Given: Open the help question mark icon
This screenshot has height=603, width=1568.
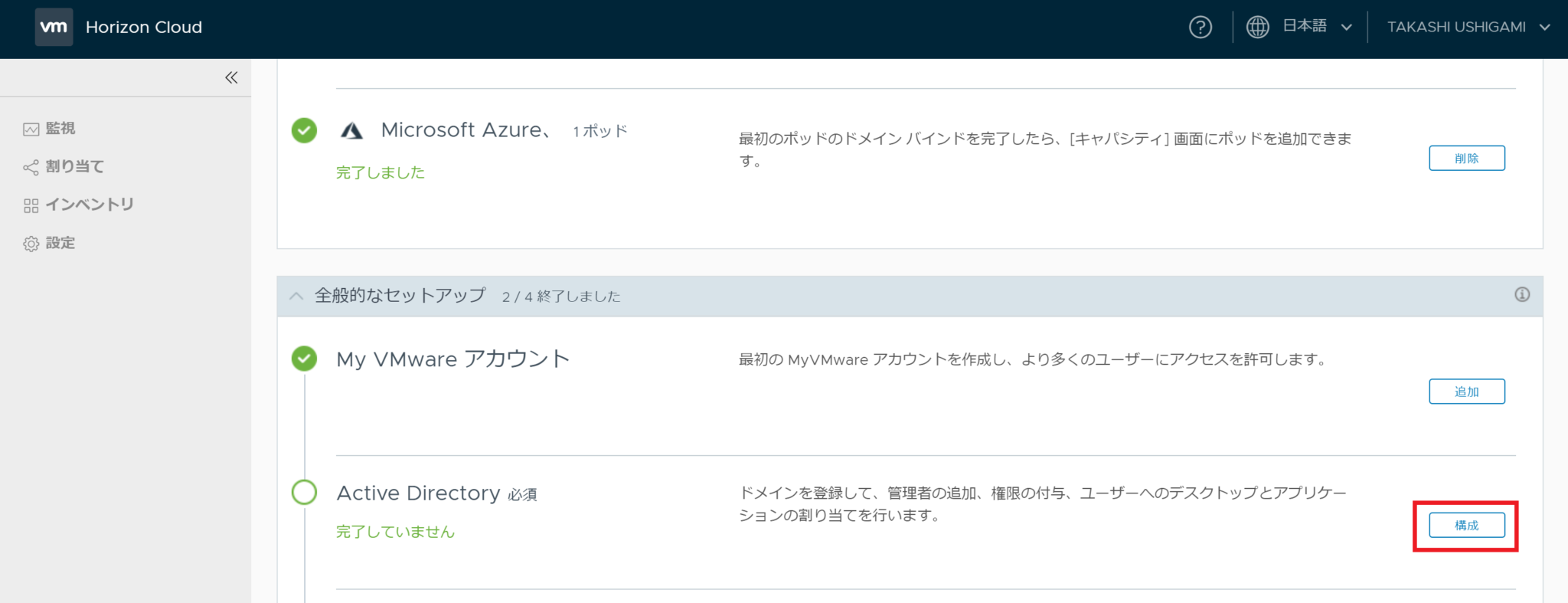Looking at the screenshot, I should click(x=1200, y=27).
